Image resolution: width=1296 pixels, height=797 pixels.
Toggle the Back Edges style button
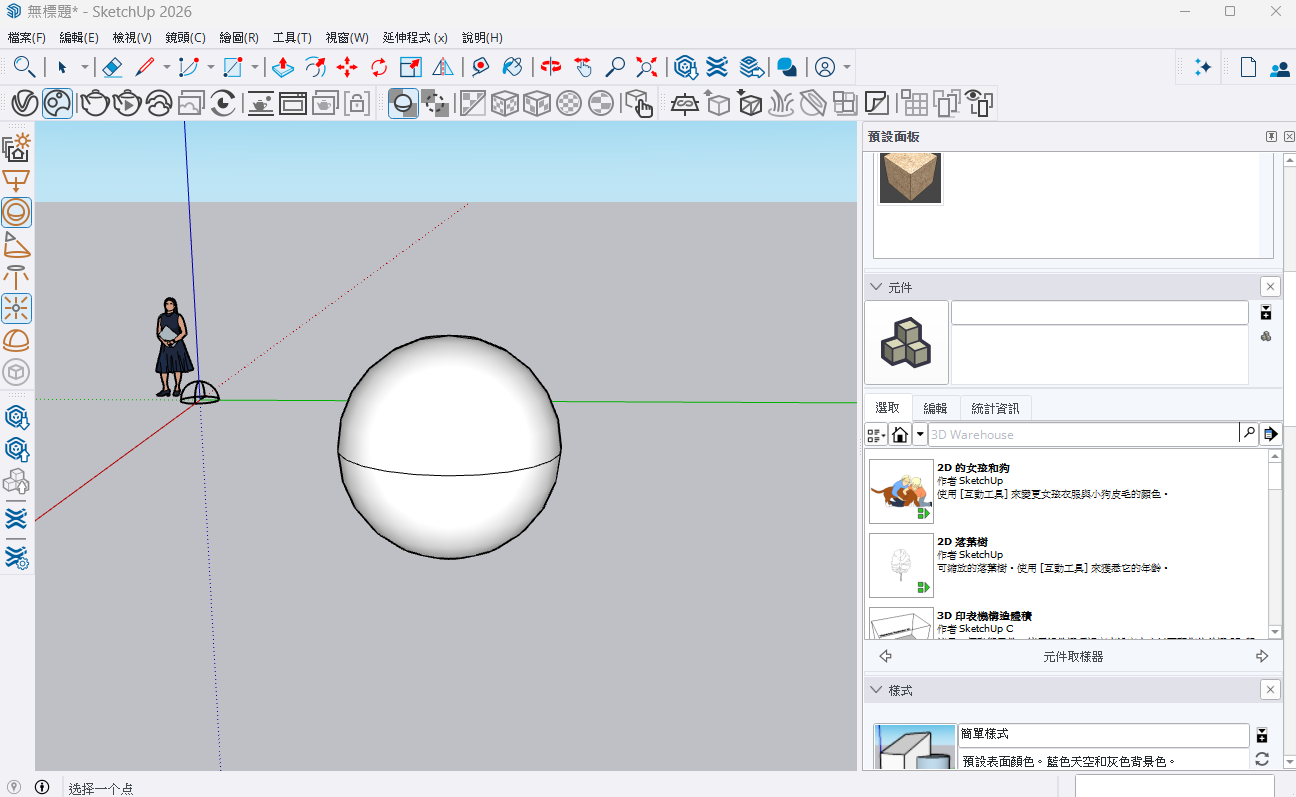coord(435,103)
